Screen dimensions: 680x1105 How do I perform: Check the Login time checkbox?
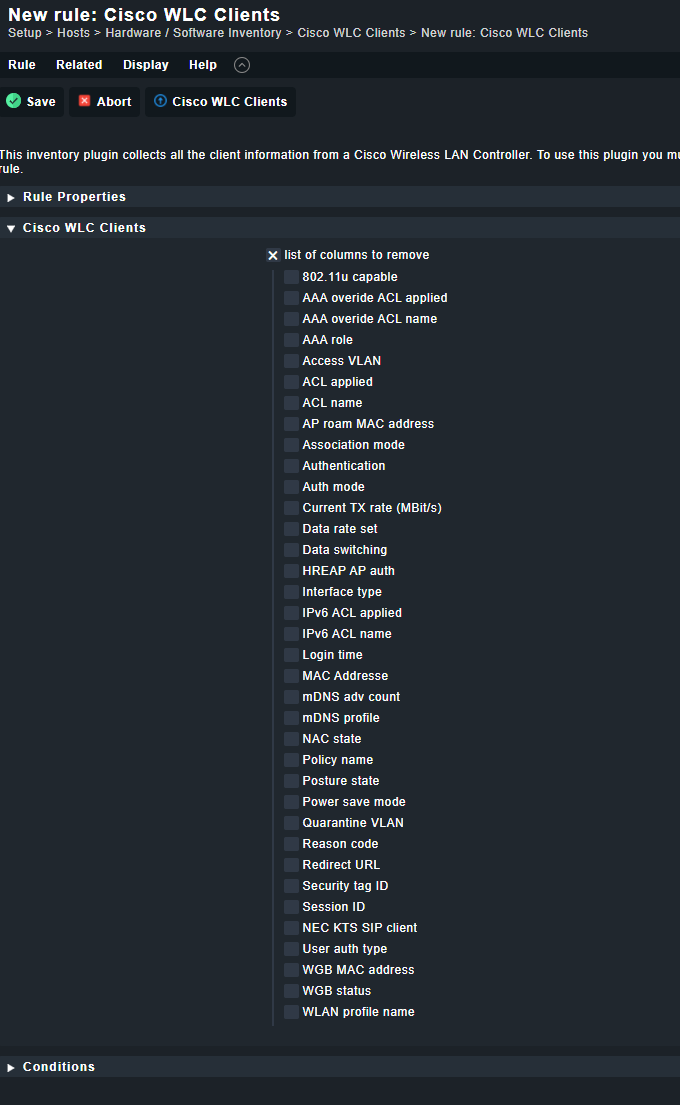291,655
